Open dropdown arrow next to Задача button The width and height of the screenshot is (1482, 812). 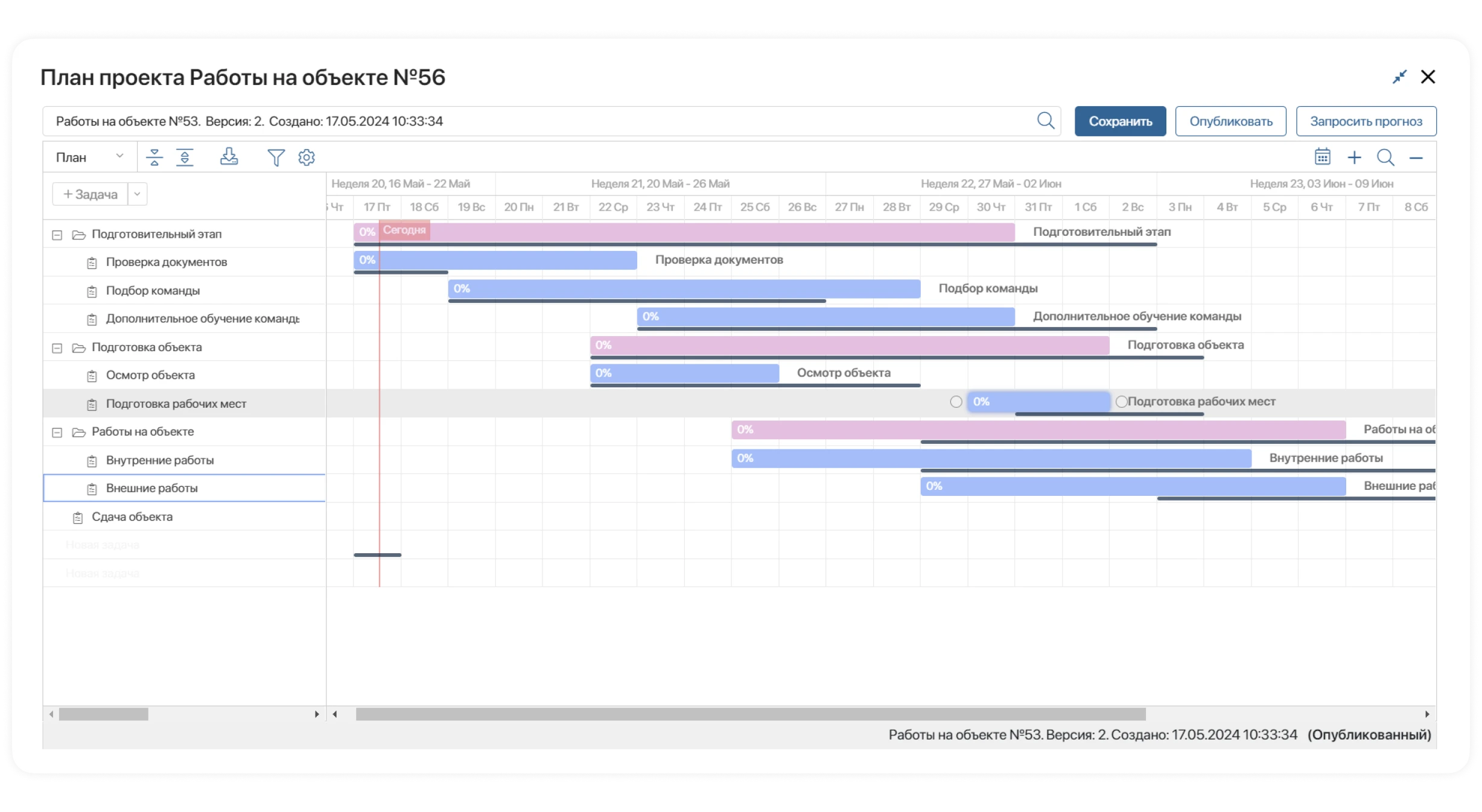(x=138, y=194)
